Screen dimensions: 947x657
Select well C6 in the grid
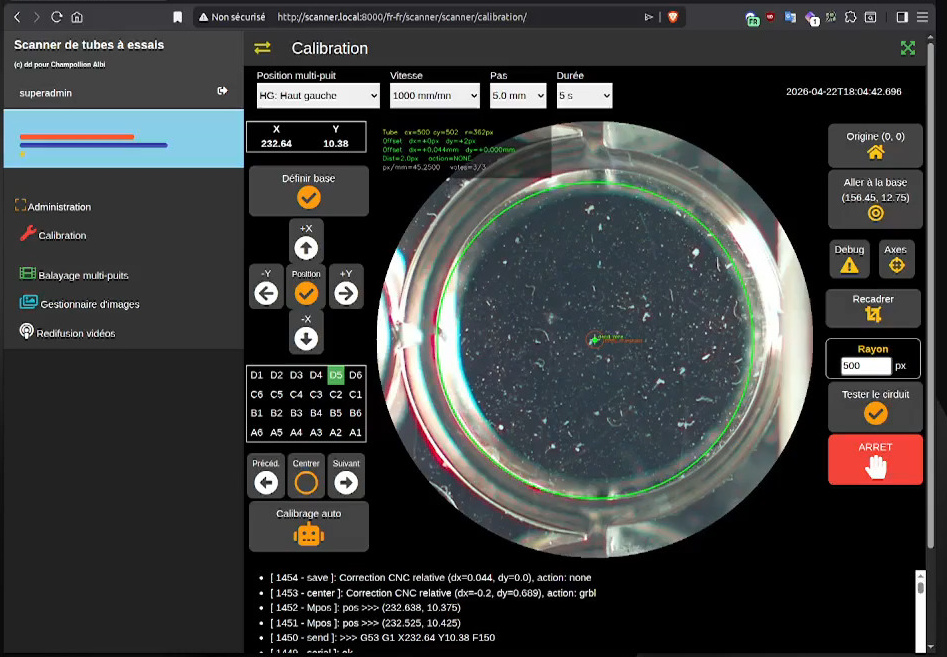257,394
